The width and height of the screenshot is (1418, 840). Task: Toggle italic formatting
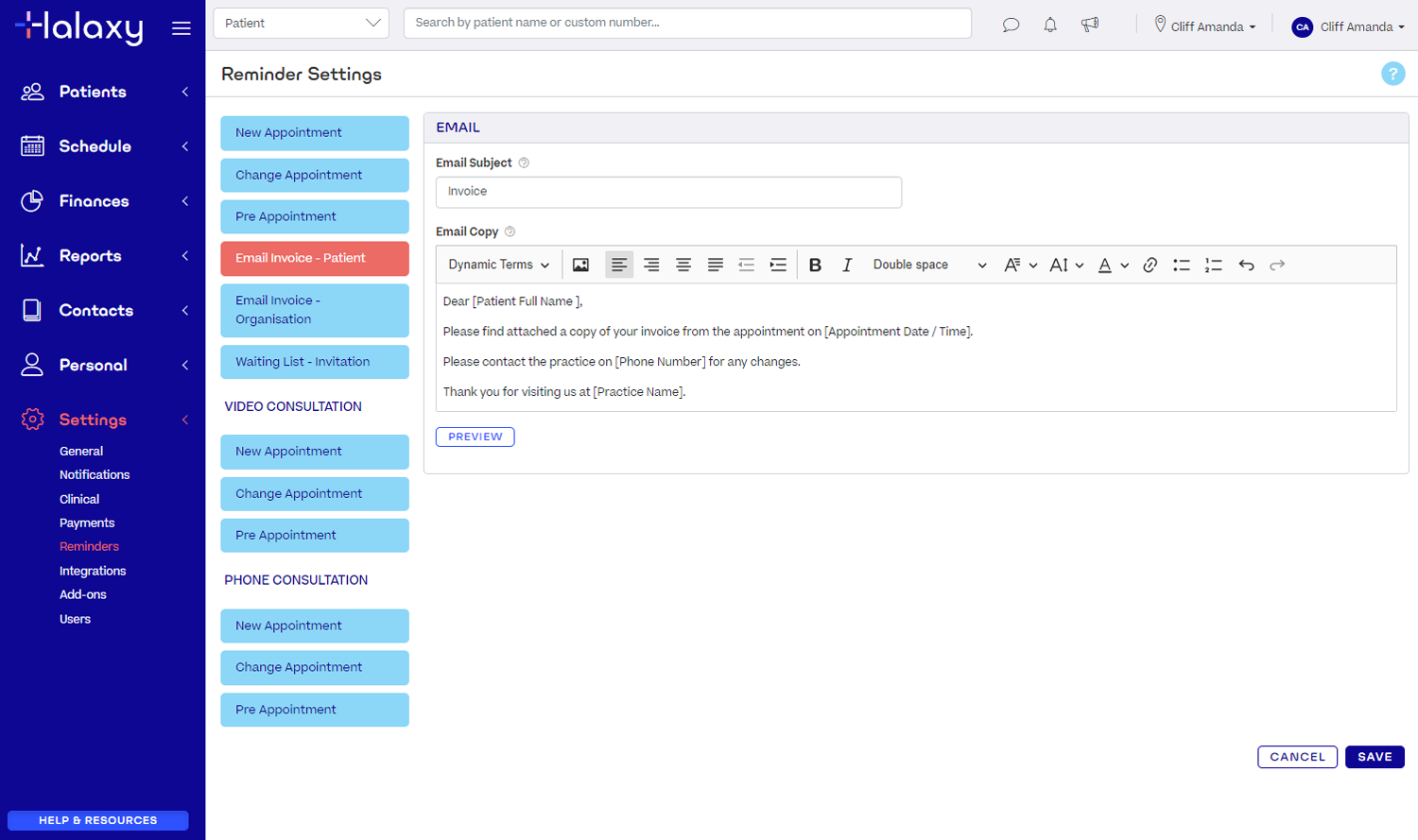click(x=847, y=265)
